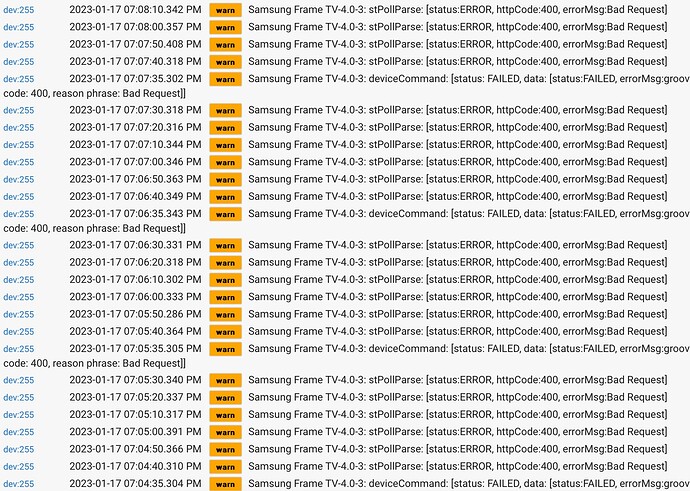Open dev:255 link for 07:07:40.318 PM entry
The height and width of the screenshot is (491, 690).
(x=18, y=62)
